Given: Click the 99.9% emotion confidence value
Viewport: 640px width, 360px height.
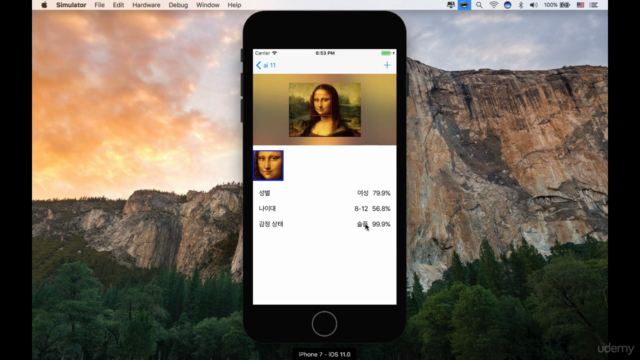Looking at the screenshot, I should tap(381, 224).
